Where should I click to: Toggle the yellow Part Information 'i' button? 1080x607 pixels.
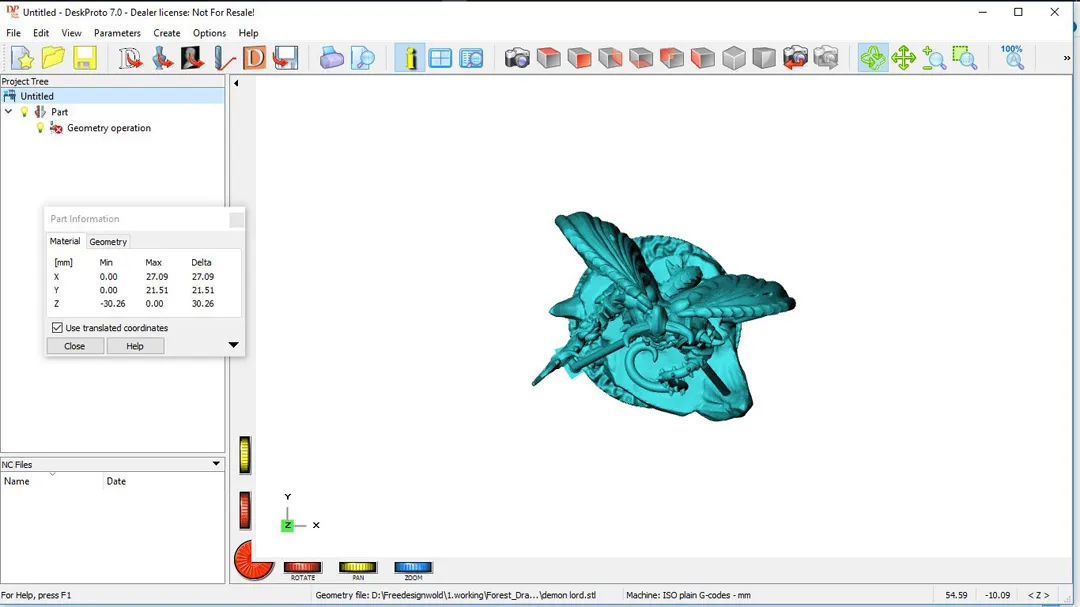pos(410,58)
